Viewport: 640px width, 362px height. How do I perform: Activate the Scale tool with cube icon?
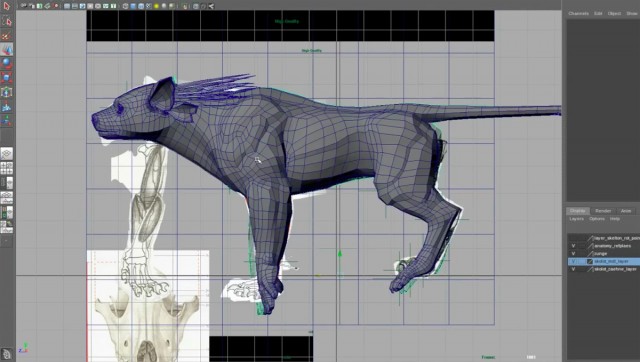[7, 78]
